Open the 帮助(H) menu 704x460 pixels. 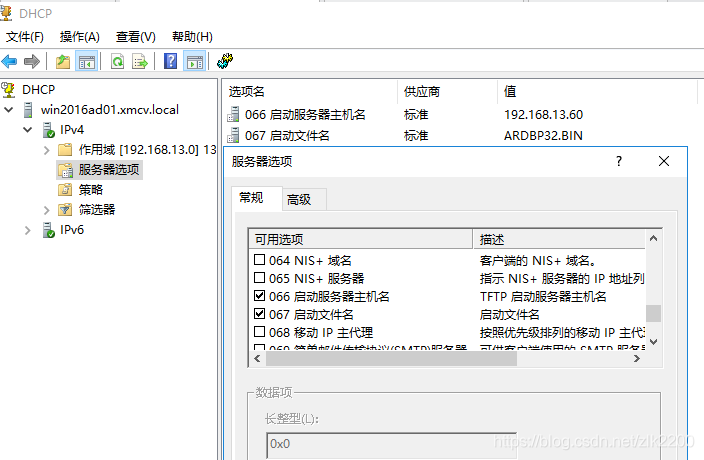(x=192, y=37)
